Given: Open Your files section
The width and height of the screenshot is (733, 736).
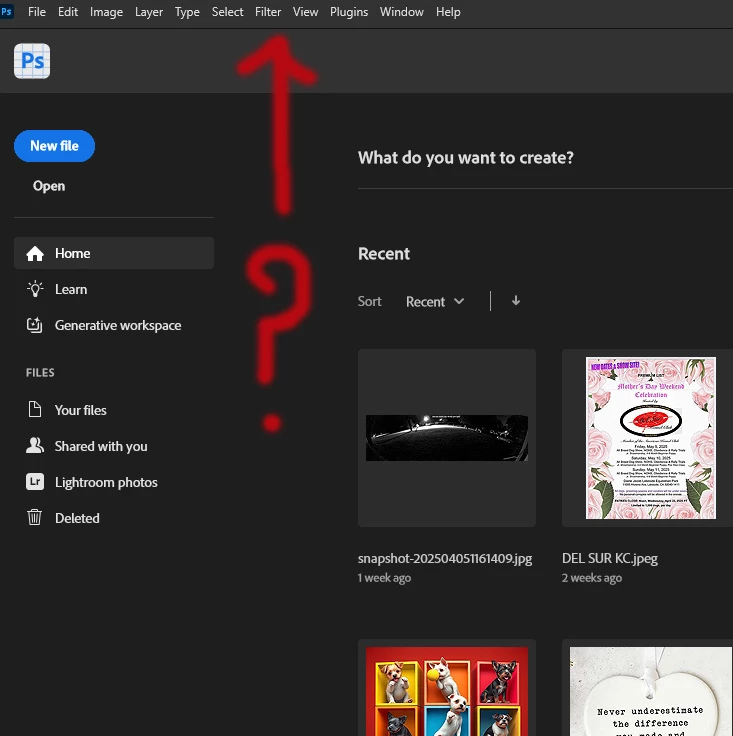Looking at the screenshot, I should click(81, 410).
